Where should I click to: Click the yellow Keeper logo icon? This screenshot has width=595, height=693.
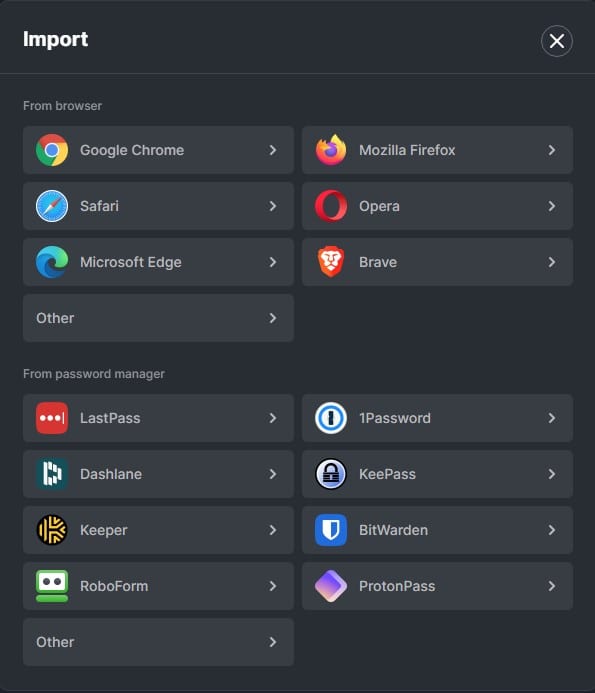52,530
